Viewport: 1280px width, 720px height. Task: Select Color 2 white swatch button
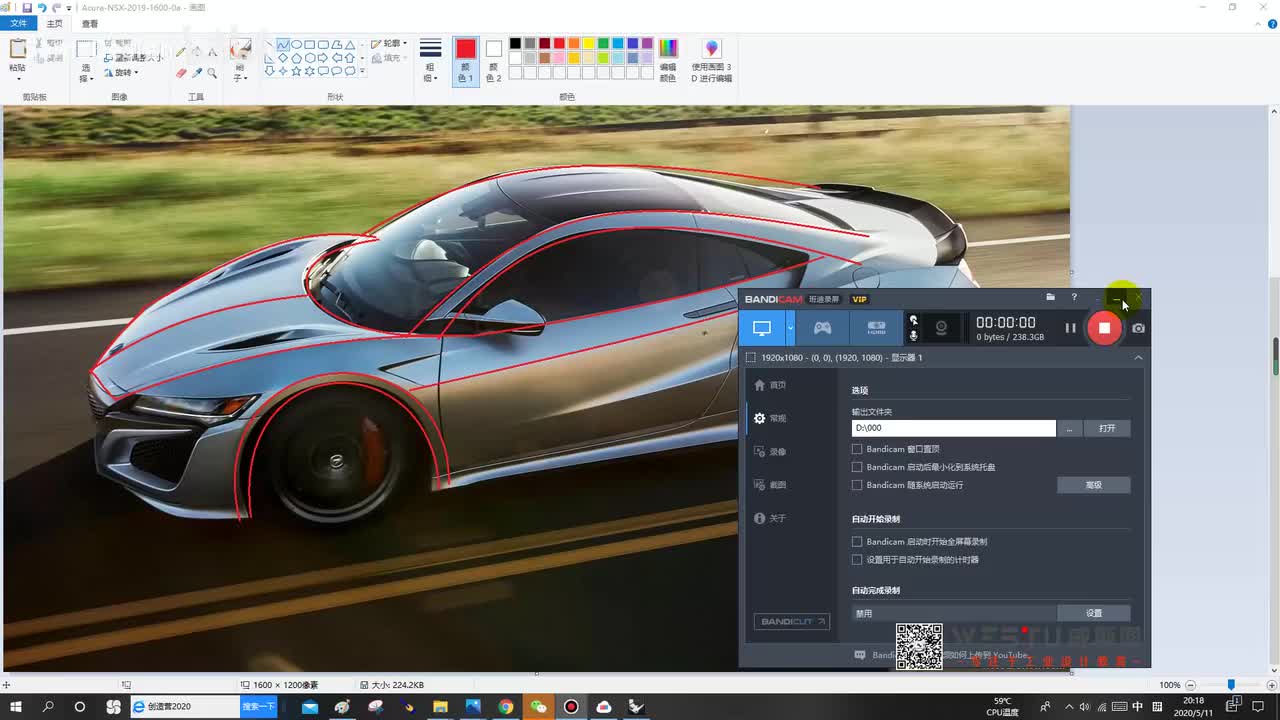click(x=493, y=61)
